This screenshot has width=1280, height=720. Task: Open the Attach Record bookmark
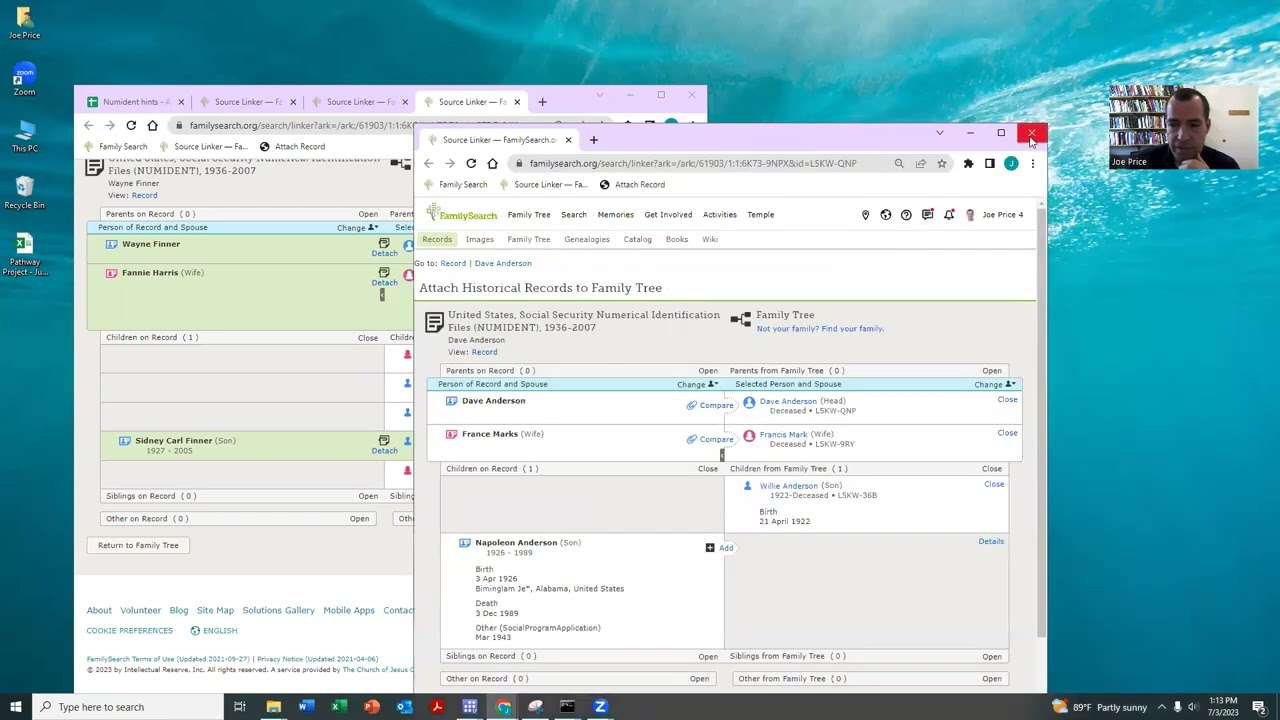click(x=632, y=185)
